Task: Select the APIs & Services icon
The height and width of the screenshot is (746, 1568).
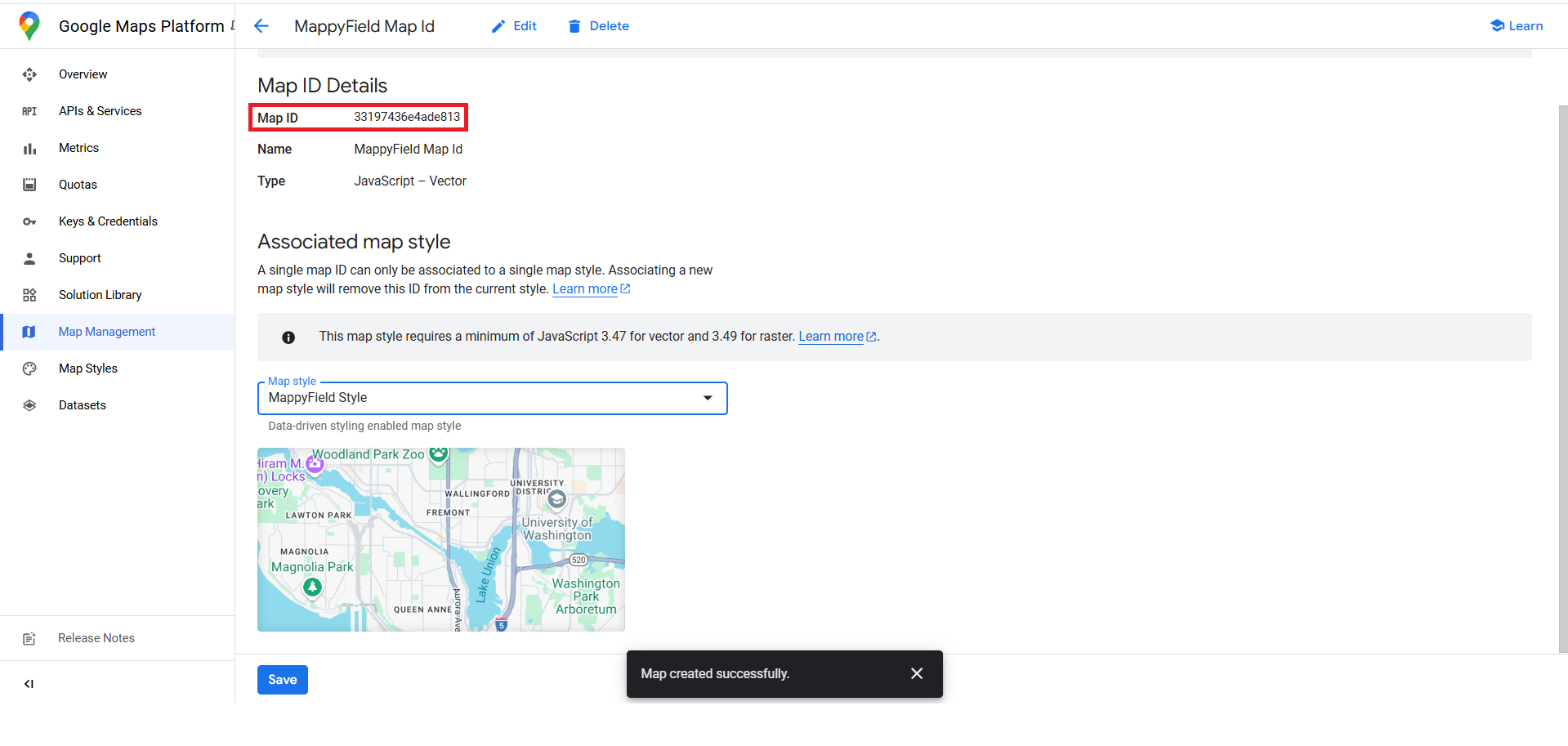Action: pyautogui.click(x=29, y=111)
